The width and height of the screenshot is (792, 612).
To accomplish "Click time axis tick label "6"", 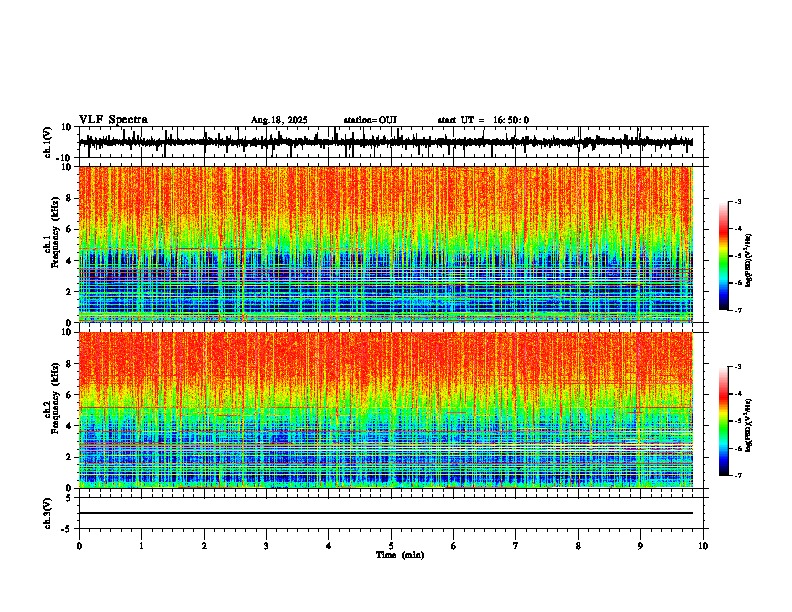I will click(x=454, y=546).
